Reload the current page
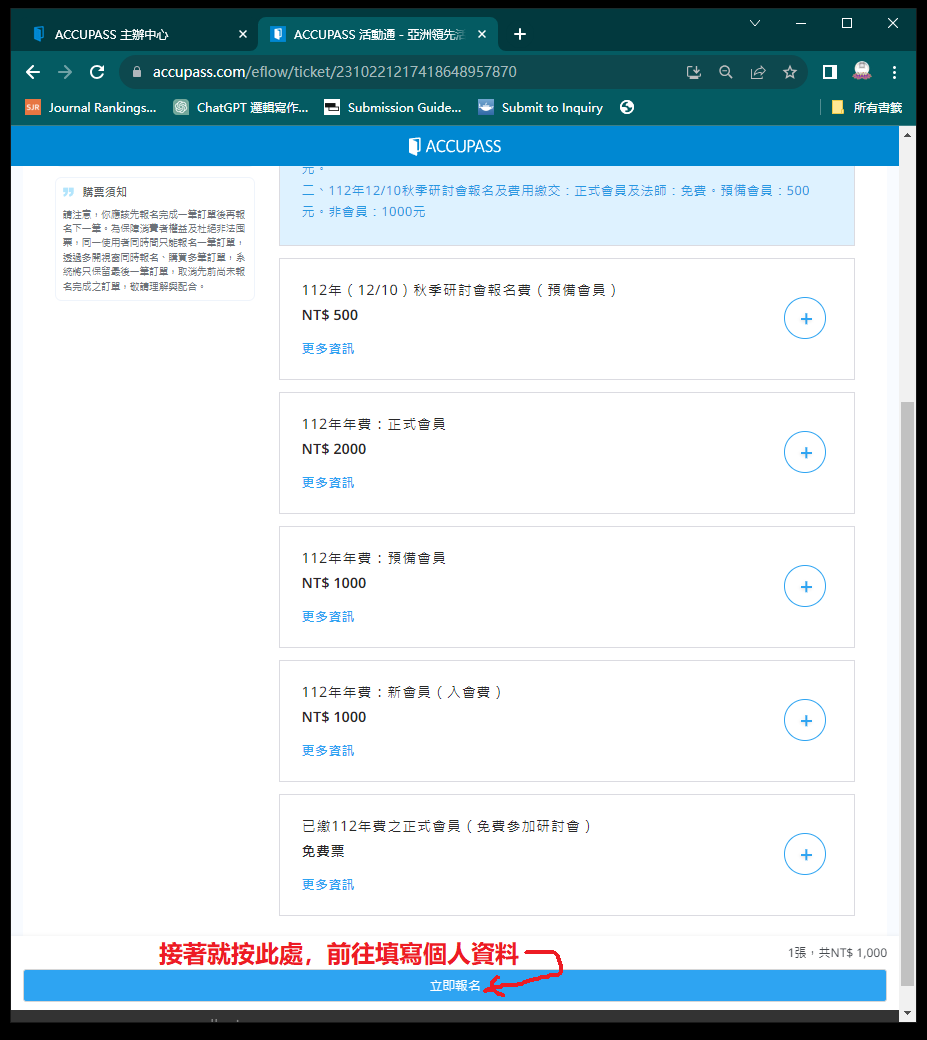This screenshot has height=1040, width=927. (97, 72)
